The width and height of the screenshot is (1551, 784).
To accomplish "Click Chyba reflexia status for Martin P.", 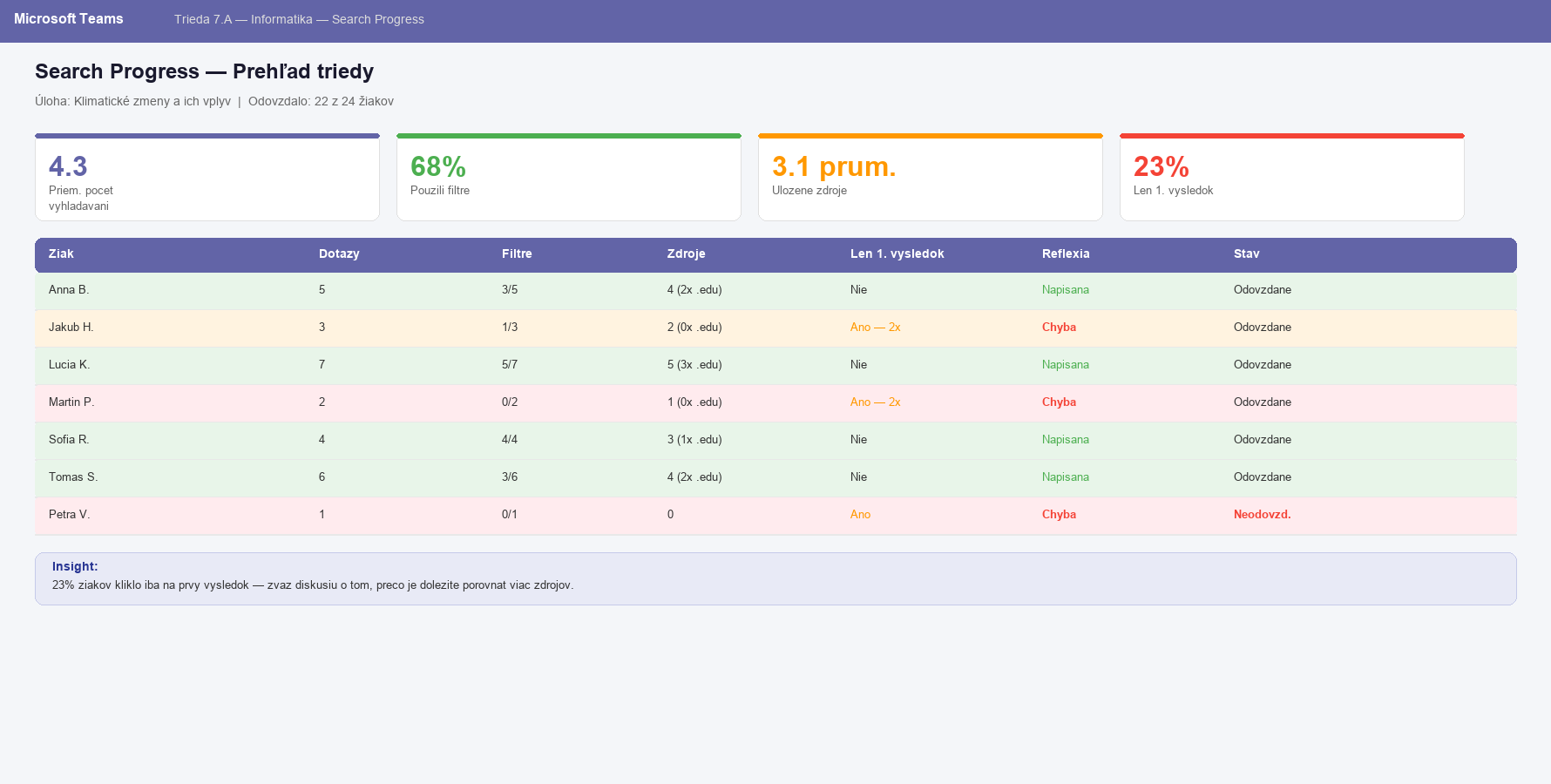I will 1059,402.
